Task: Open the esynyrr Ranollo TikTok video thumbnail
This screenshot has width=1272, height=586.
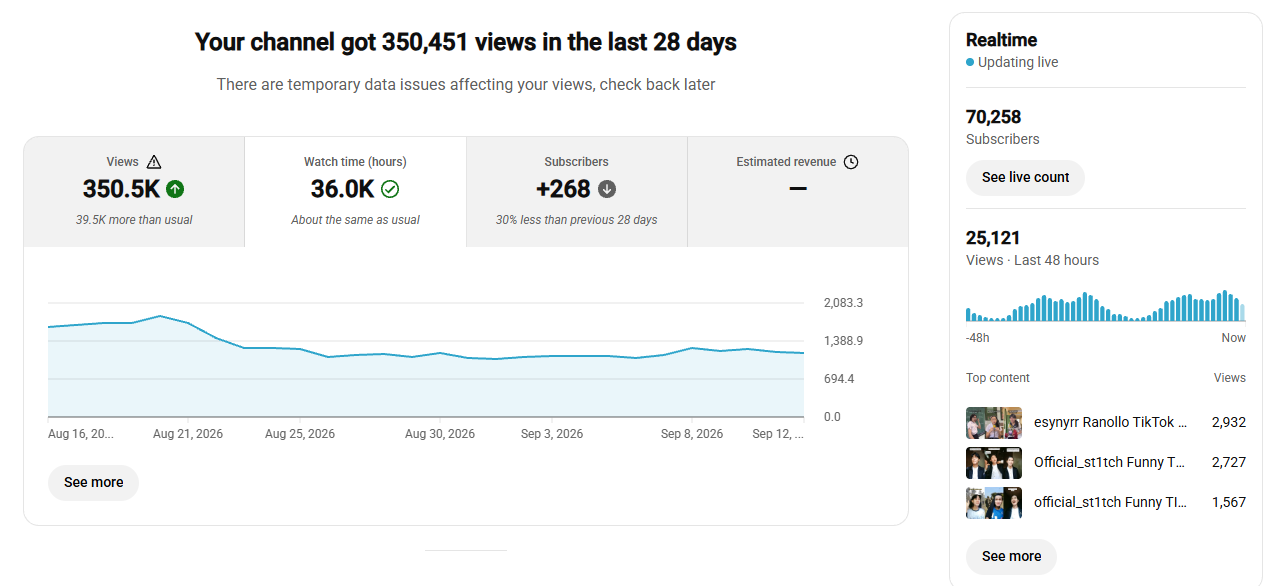Action: (994, 423)
